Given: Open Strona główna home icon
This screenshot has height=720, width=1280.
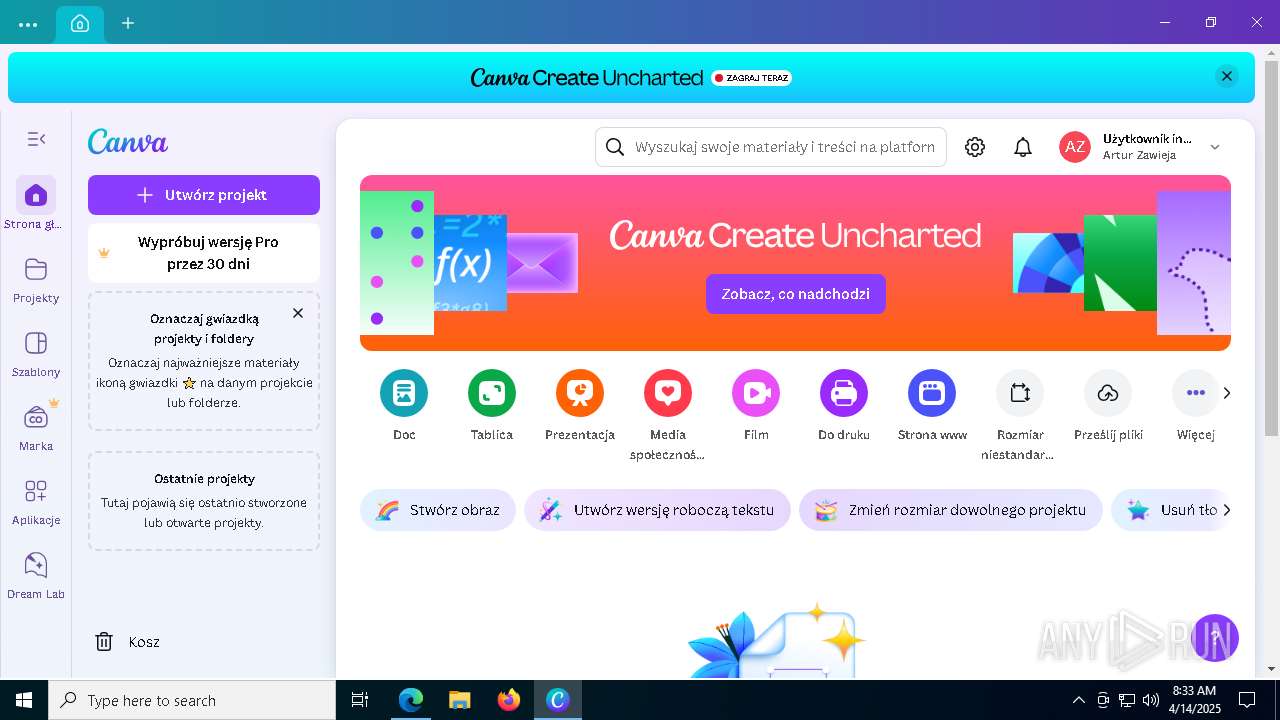Looking at the screenshot, I should 36,195.
